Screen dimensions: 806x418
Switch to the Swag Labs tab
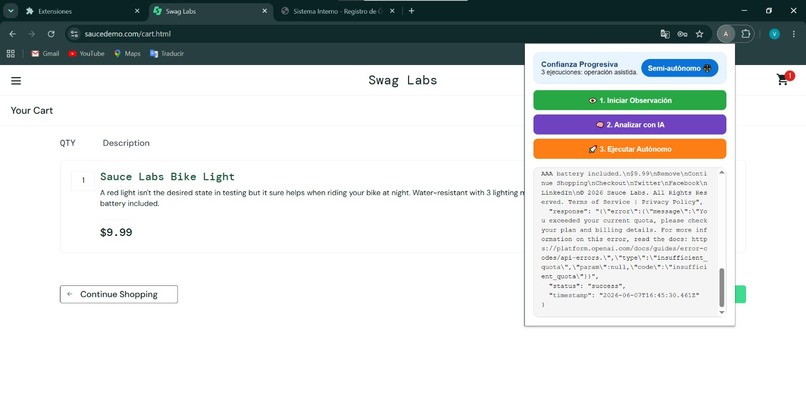[211, 11]
